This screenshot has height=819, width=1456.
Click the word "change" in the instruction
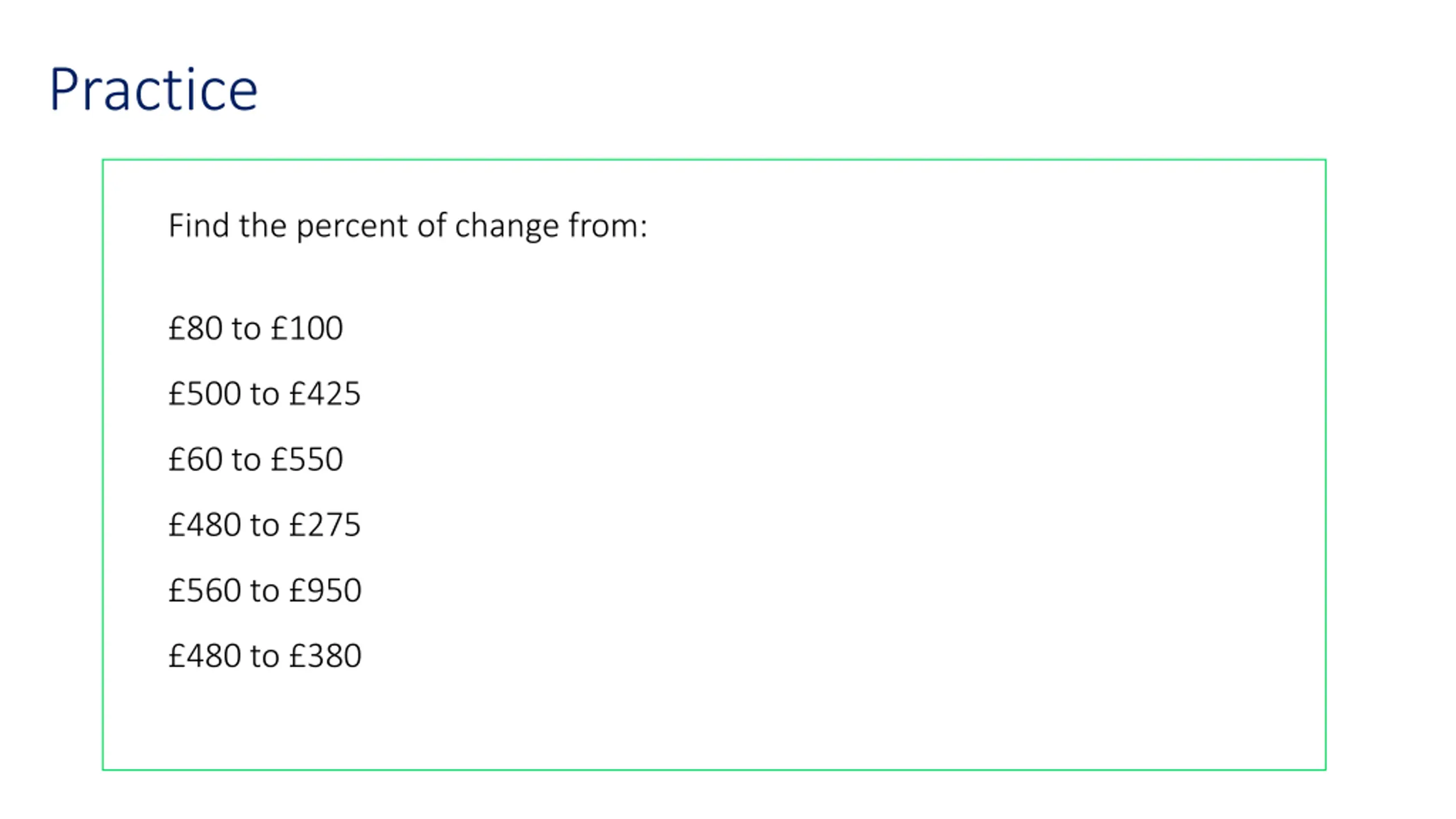click(x=507, y=226)
